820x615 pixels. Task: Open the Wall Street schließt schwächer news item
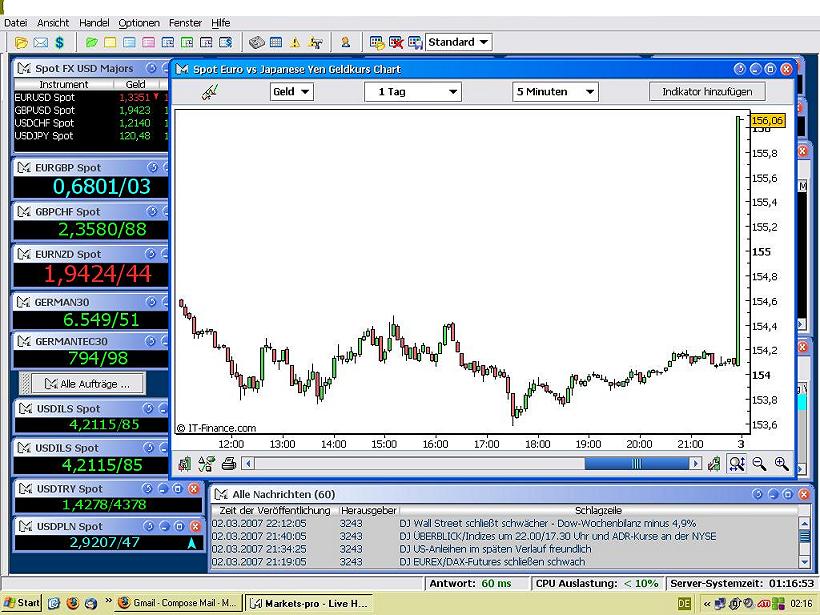coord(505,523)
